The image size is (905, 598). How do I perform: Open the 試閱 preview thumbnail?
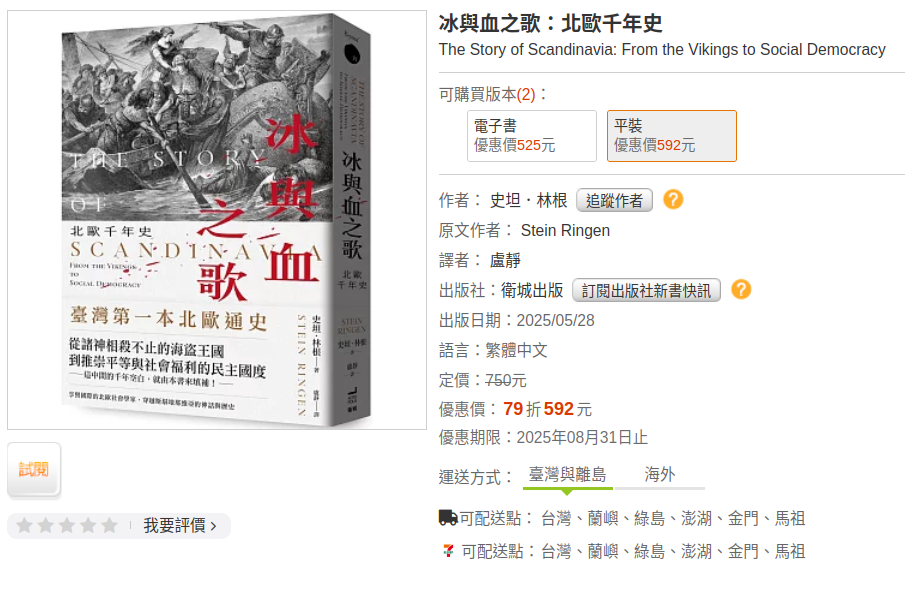click(33, 469)
